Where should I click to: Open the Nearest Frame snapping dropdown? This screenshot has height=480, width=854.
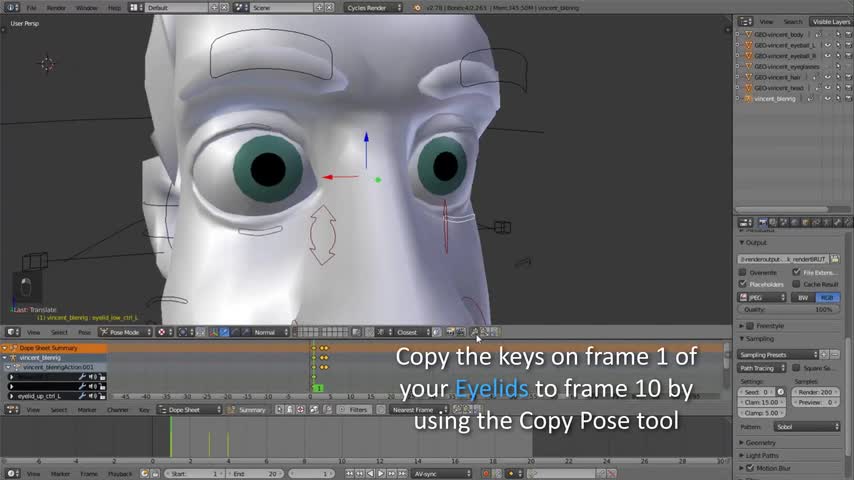418,410
